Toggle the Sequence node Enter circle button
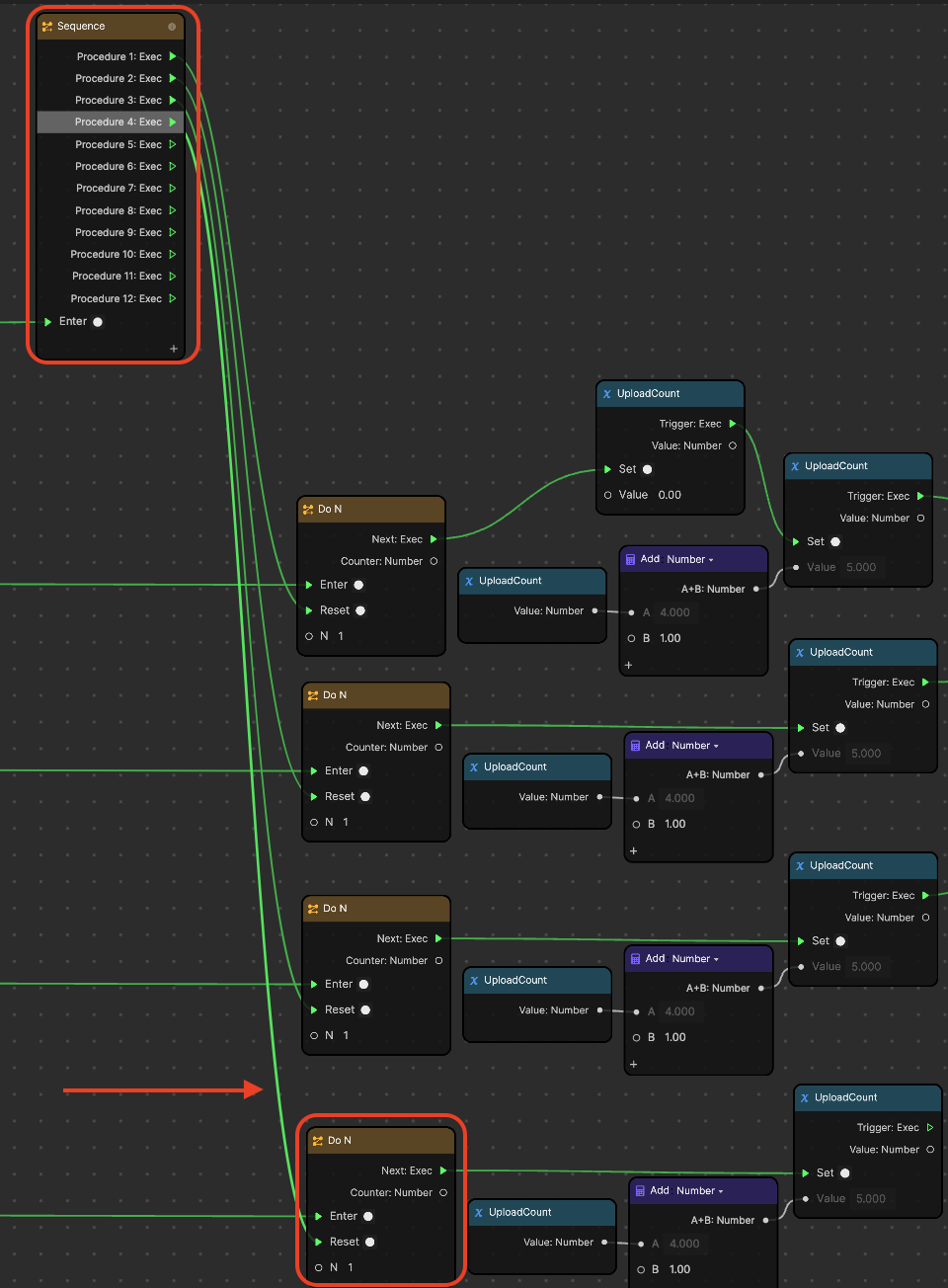The height and width of the screenshot is (1288, 948). click(x=98, y=322)
